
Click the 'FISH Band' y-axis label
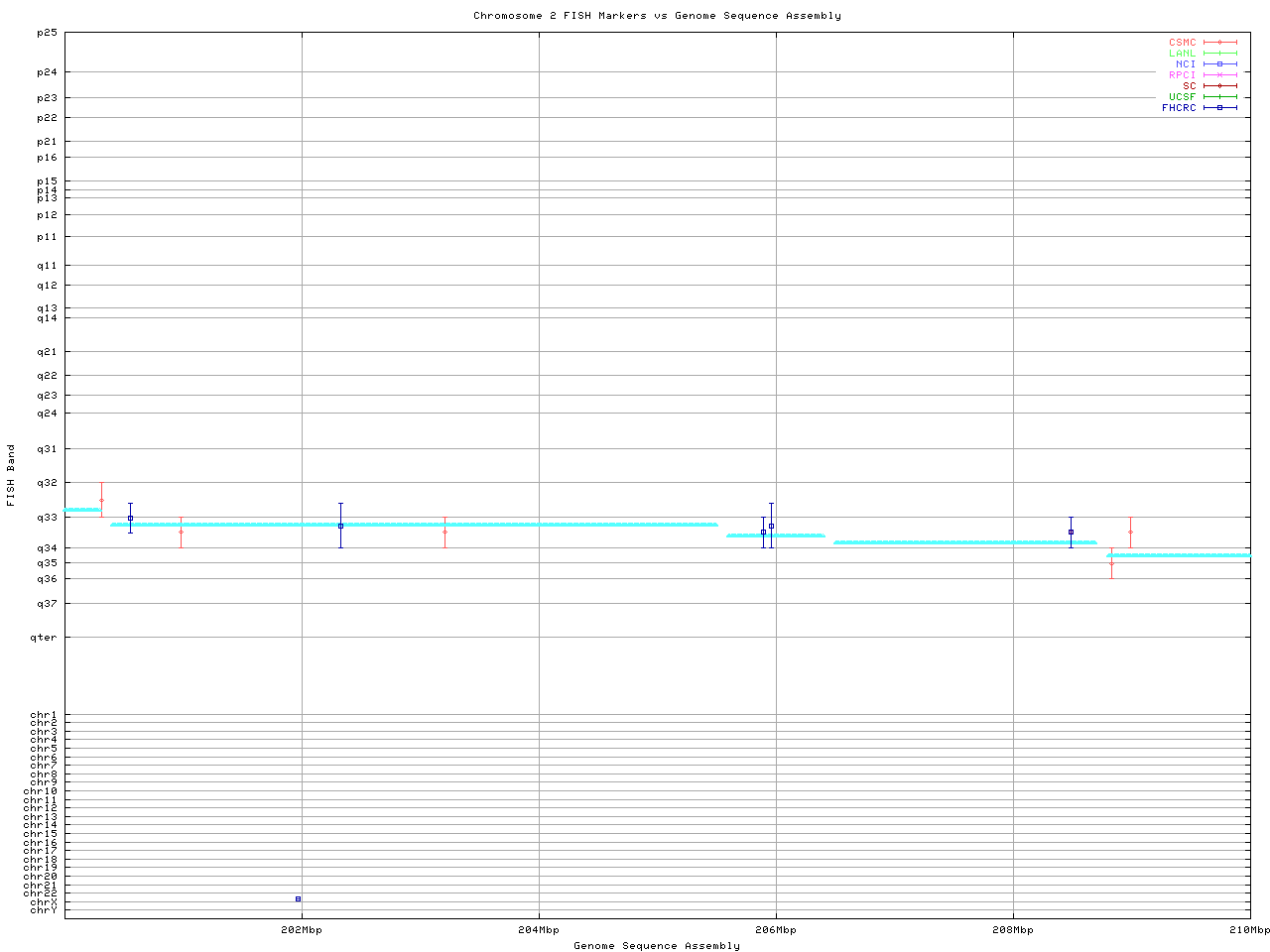(12, 475)
